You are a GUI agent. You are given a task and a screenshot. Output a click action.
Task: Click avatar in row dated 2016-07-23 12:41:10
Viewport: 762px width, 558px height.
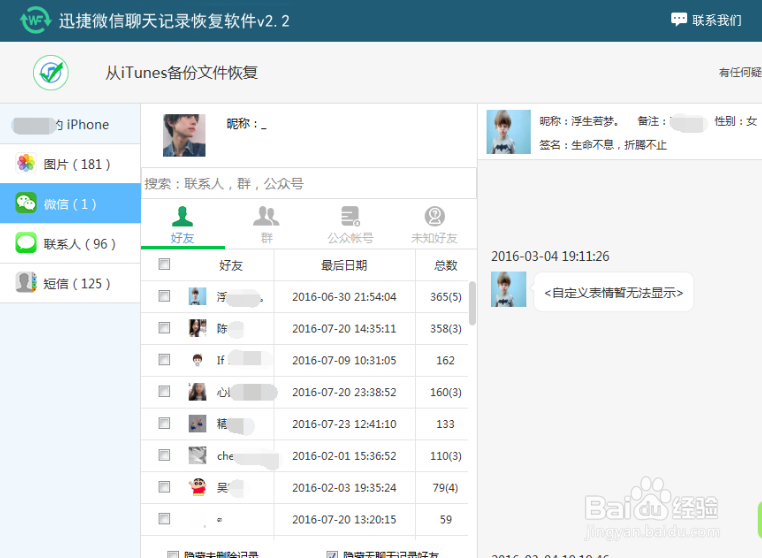pyautogui.click(x=197, y=424)
